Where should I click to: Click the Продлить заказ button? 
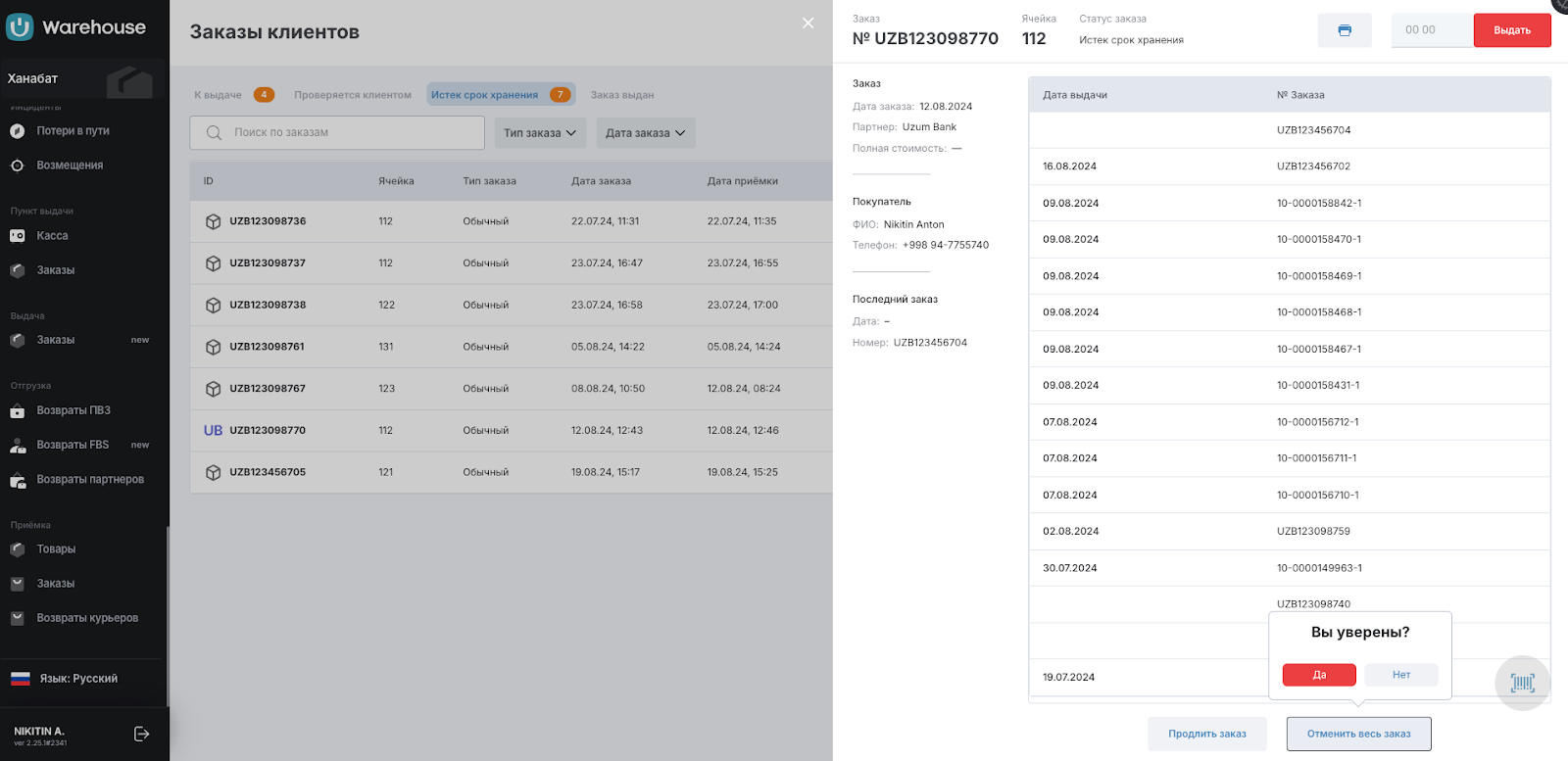tap(1207, 734)
